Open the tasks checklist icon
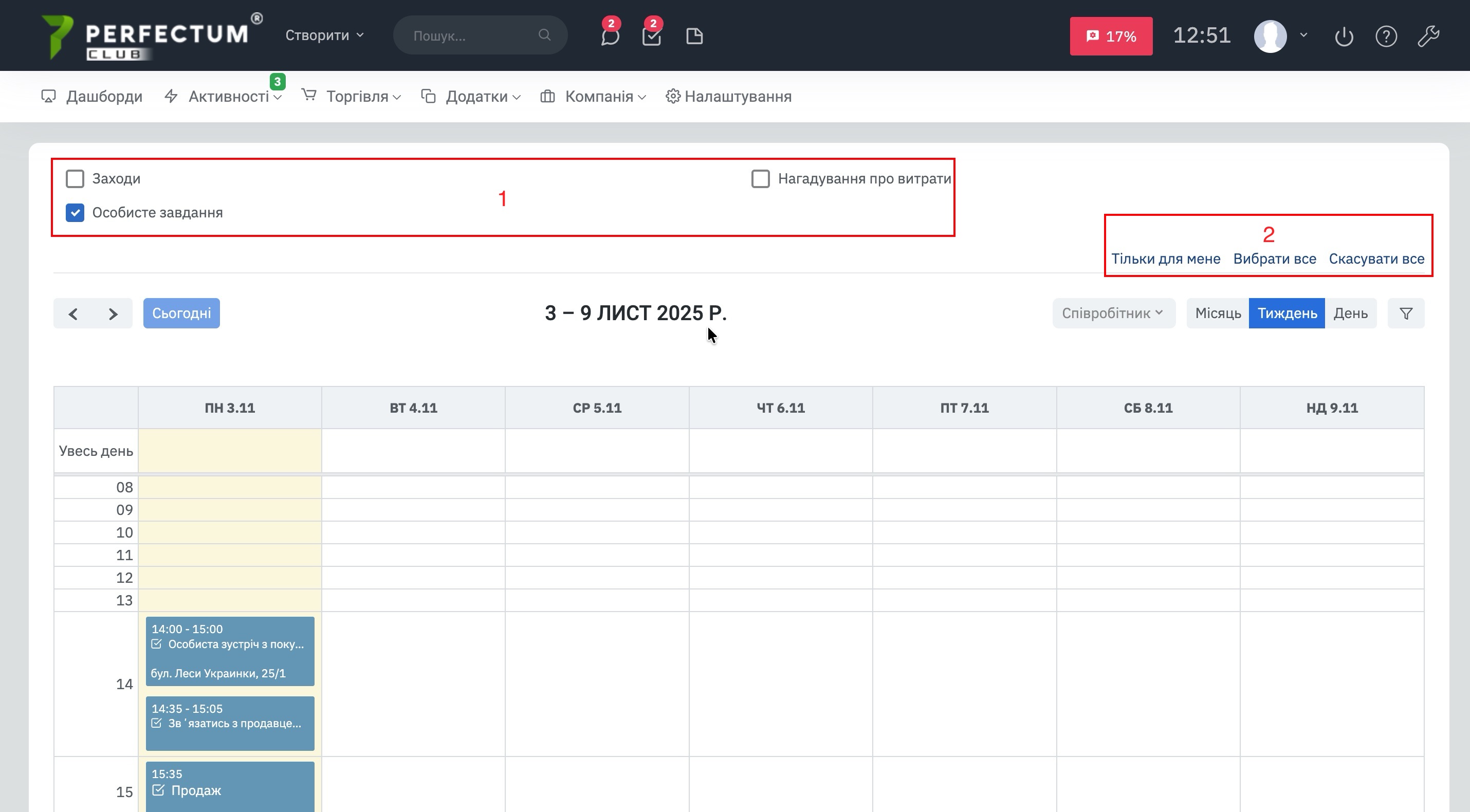The image size is (1470, 812). coord(651,36)
